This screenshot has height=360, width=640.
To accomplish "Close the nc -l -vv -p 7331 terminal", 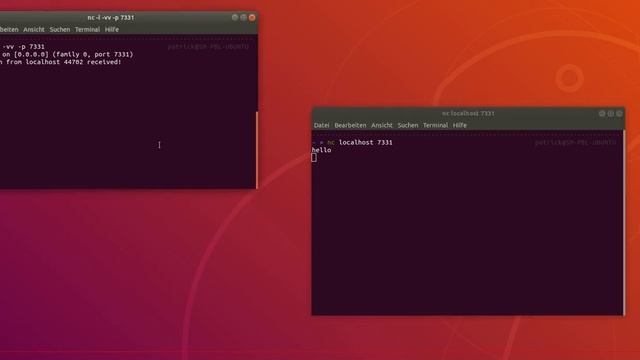I will coord(252,17).
